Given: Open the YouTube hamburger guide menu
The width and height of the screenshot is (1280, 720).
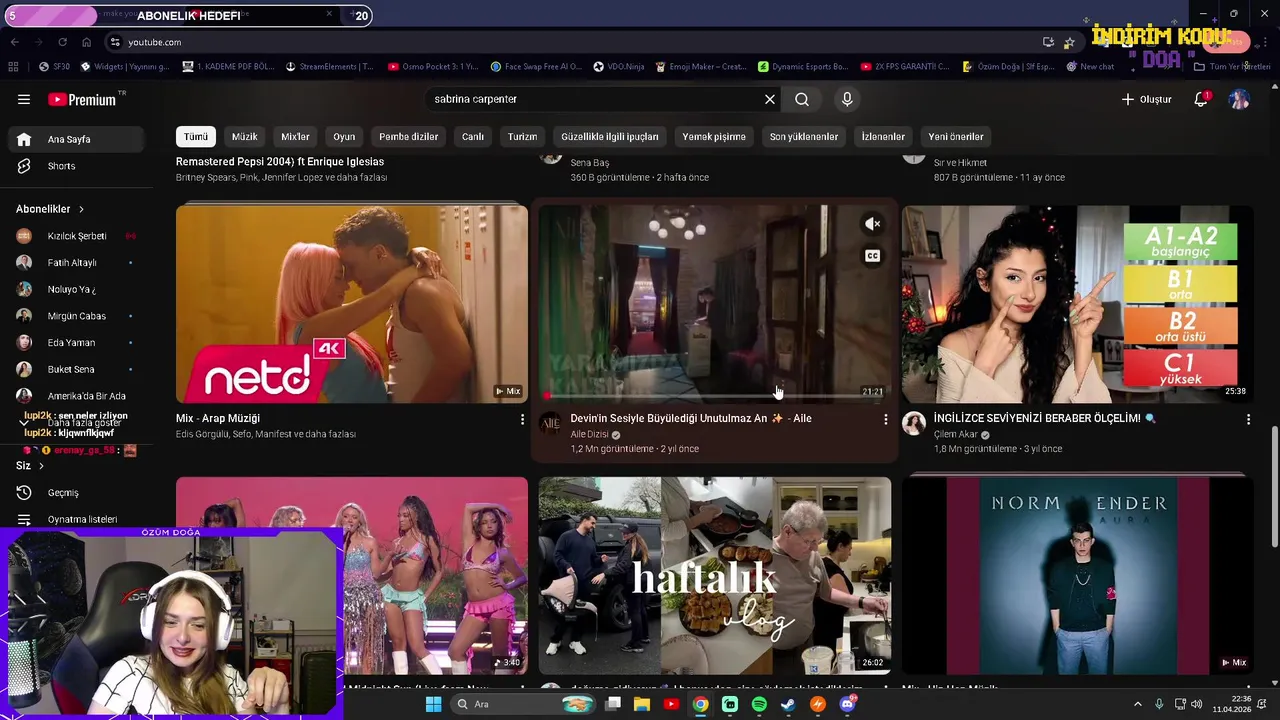Looking at the screenshot, I should (24, 99).
